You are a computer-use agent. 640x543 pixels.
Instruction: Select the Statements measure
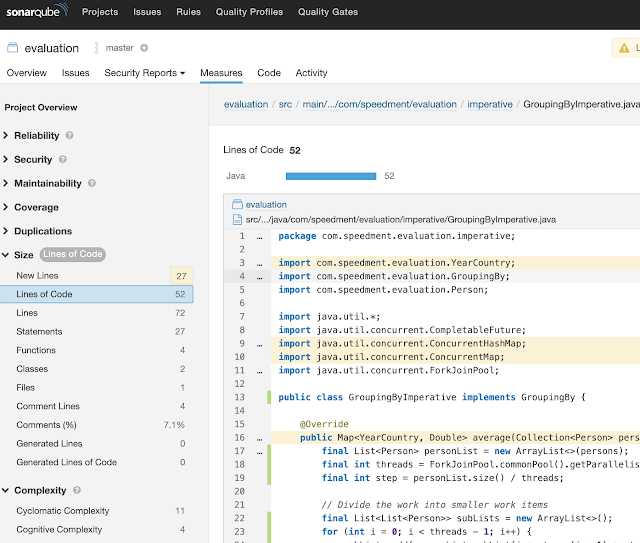pyautogui.click(x=96, y=332)
